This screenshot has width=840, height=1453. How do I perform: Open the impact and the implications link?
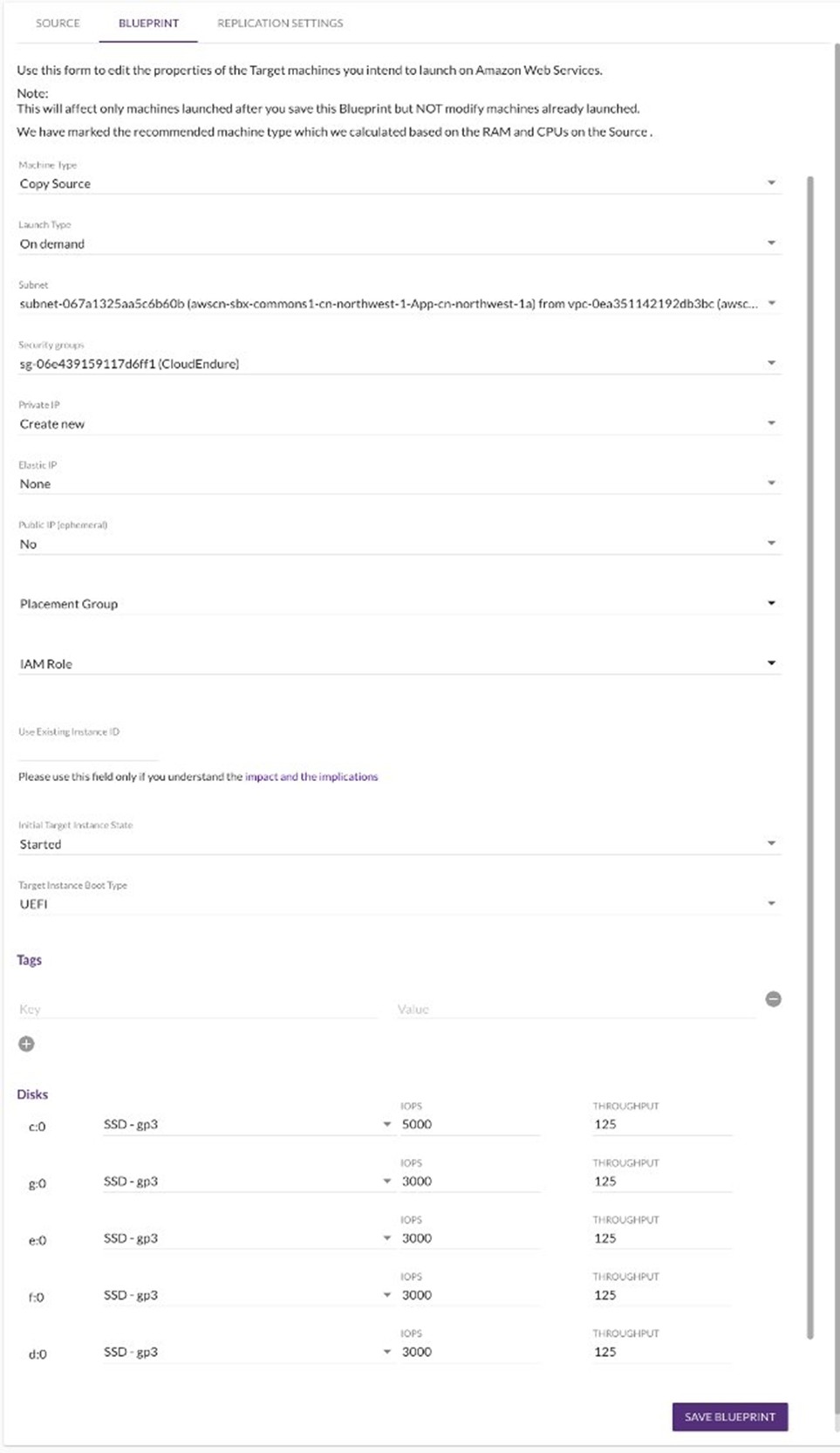coord(311,777)
